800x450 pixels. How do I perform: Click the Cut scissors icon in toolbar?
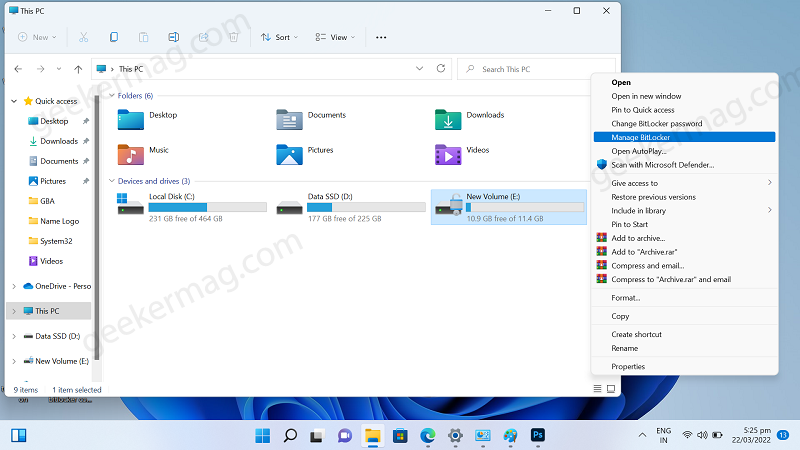click(x=84, y=37)
